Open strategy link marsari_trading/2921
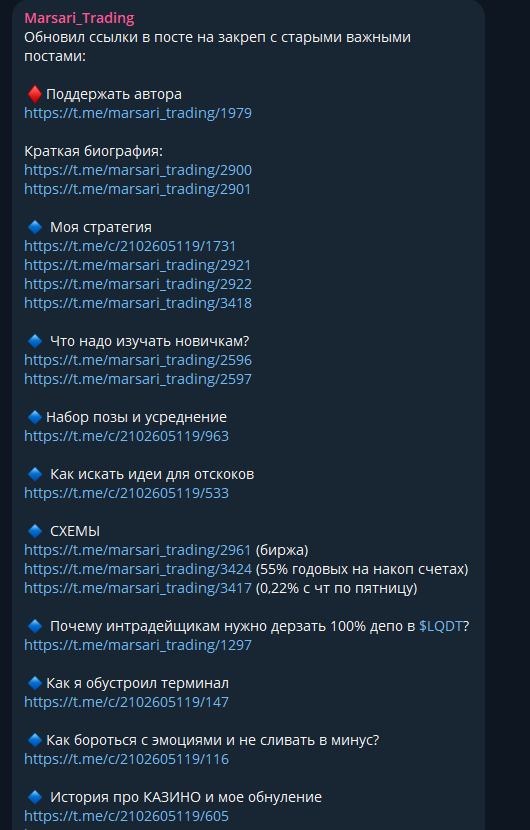The image size is (530, 830). [x=138, y=265]
